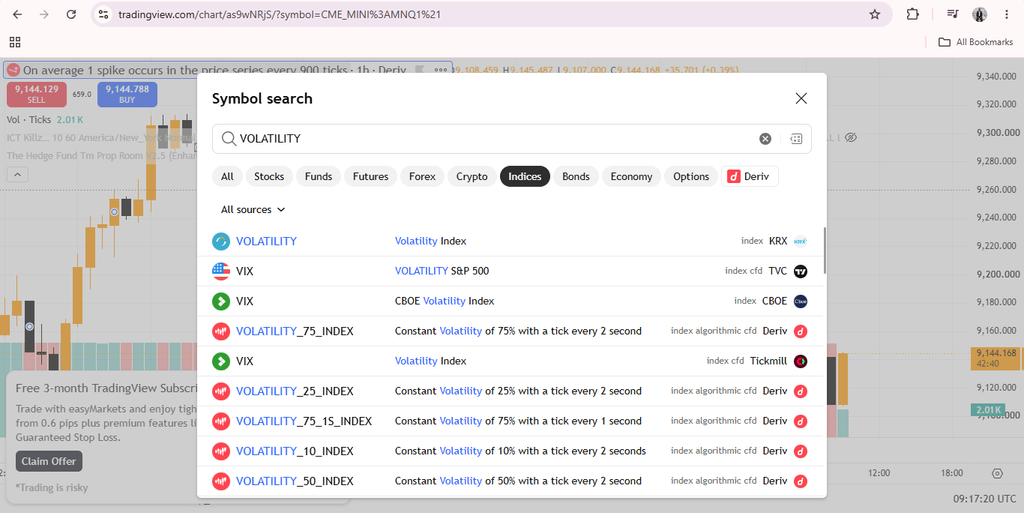Image resolution: width=1024 pixels, height=513 pixels.
Task: Open the browser Extensions menu
Action: [912, 14]
